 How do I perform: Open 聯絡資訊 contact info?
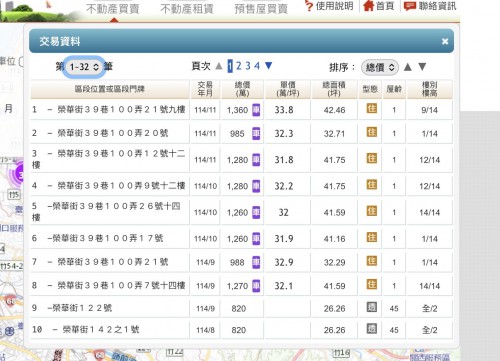coord(437,6)
